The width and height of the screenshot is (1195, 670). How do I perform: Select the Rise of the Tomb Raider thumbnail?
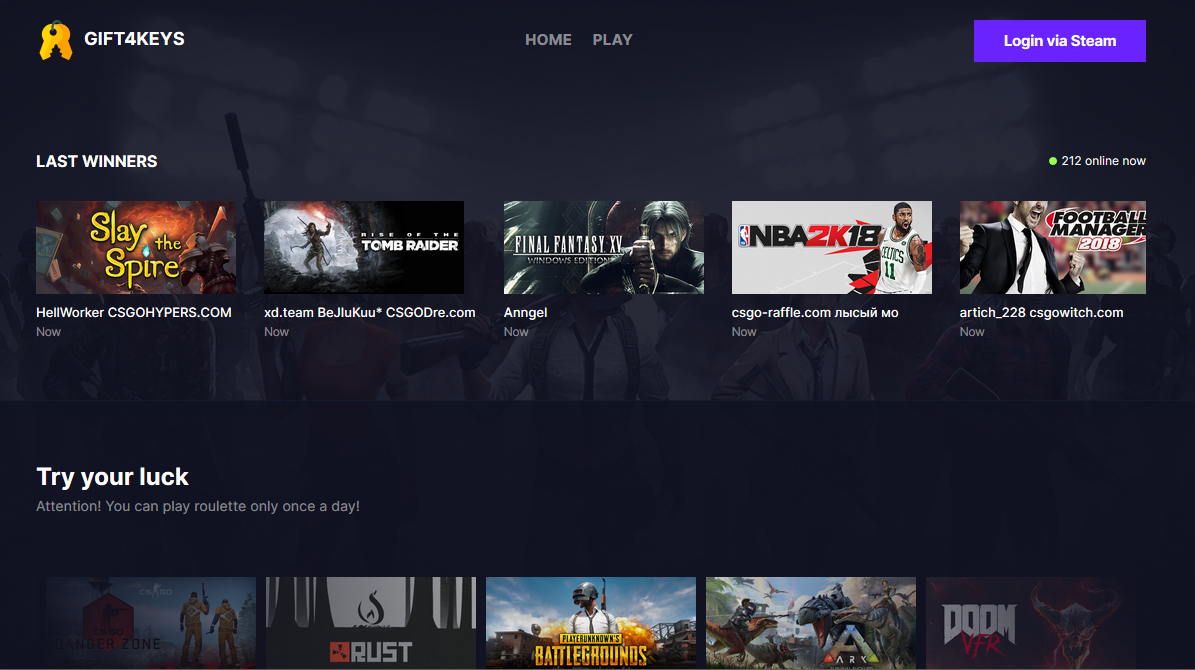(364, 248)
